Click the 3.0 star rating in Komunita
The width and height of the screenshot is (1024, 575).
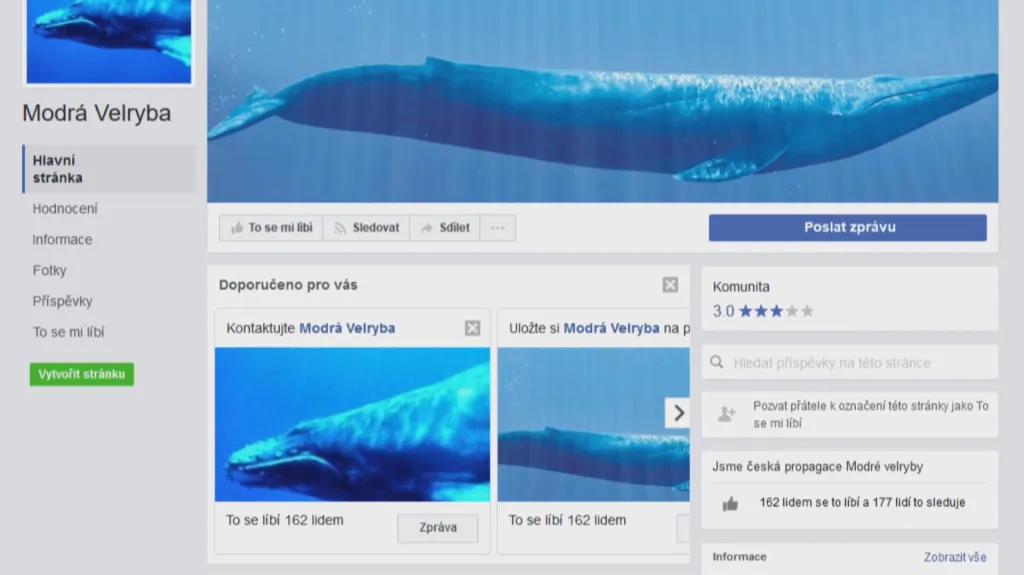pos(763,311)
